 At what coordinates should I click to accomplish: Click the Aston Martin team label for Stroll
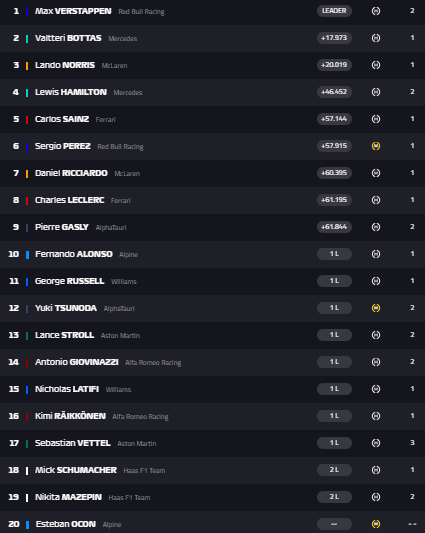(120, 336)
